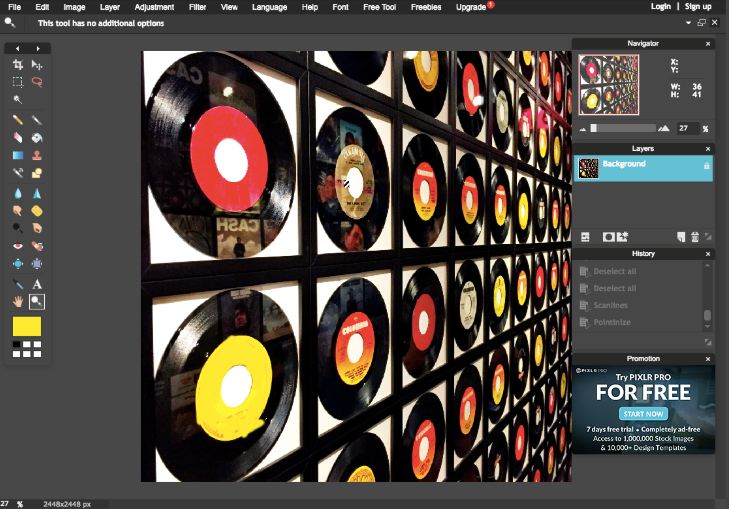The width and height of the screenshot is (729, 509).
Task: Select the Lasso tool
Action: tap(37, 82)
